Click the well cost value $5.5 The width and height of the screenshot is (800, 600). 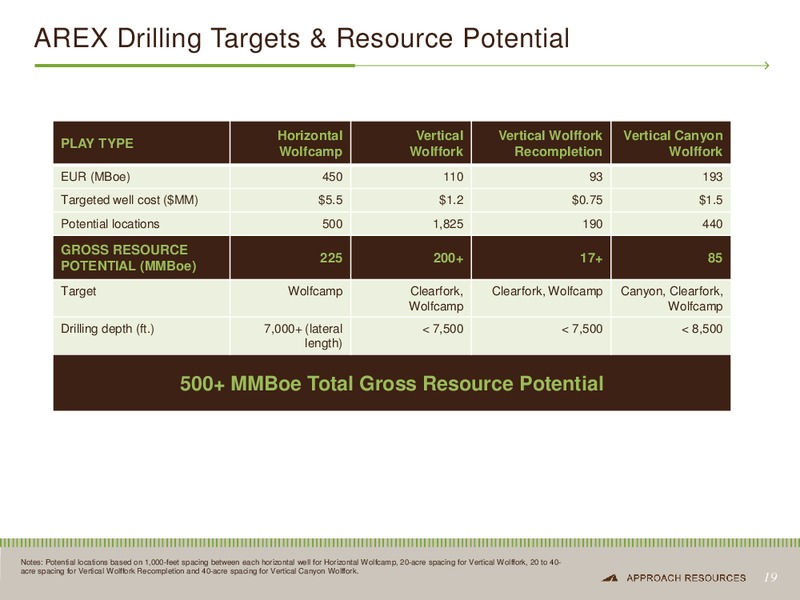(x=330, y=200)
